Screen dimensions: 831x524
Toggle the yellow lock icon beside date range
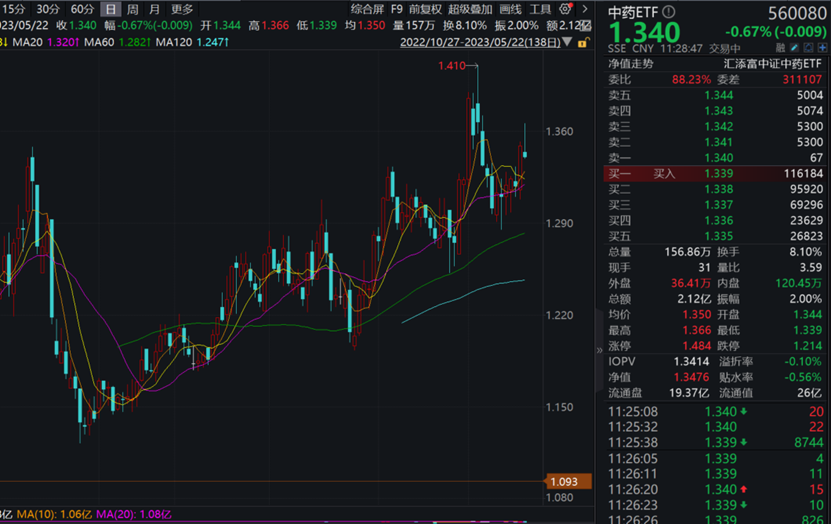pos(583,42)
